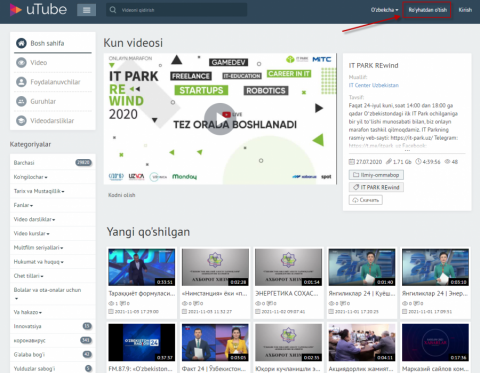
Task: Open Foydalanuvchilar users icon
Action: (x=21, y=82)
